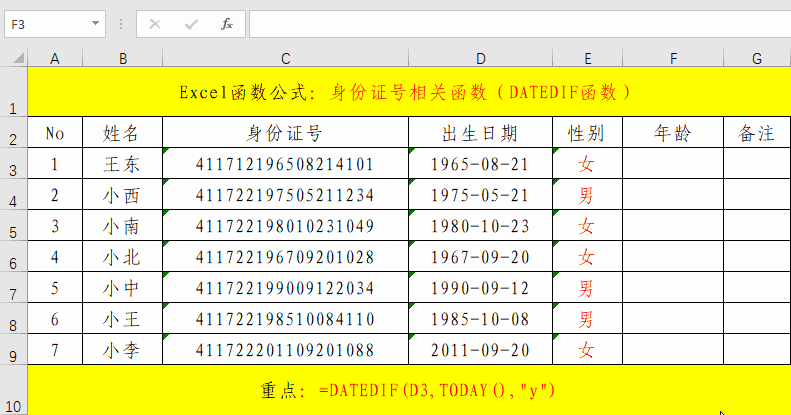Click the Select All corner triangle

click(18, 58)
